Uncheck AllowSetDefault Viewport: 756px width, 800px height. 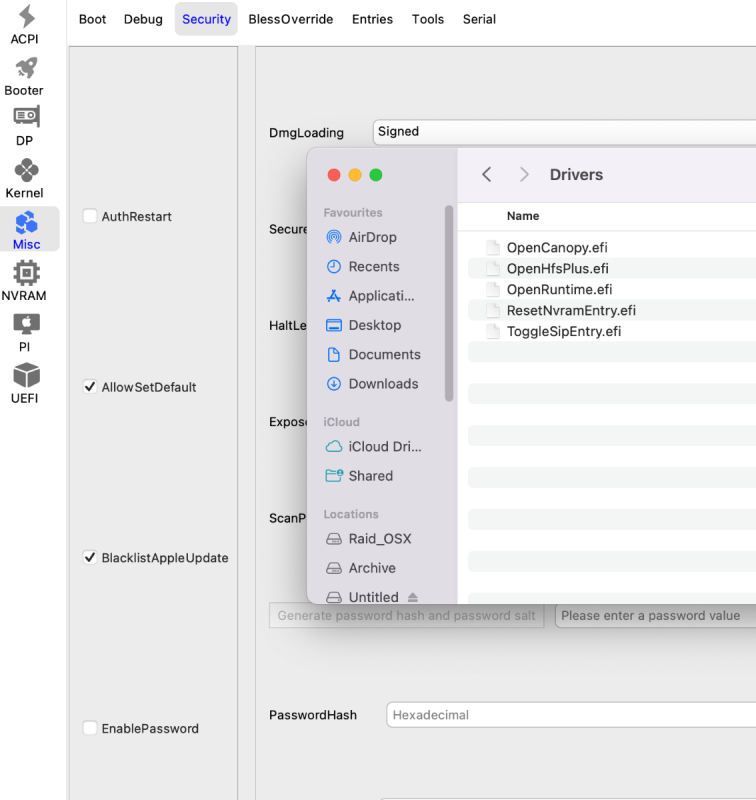[x=90, y=387]
